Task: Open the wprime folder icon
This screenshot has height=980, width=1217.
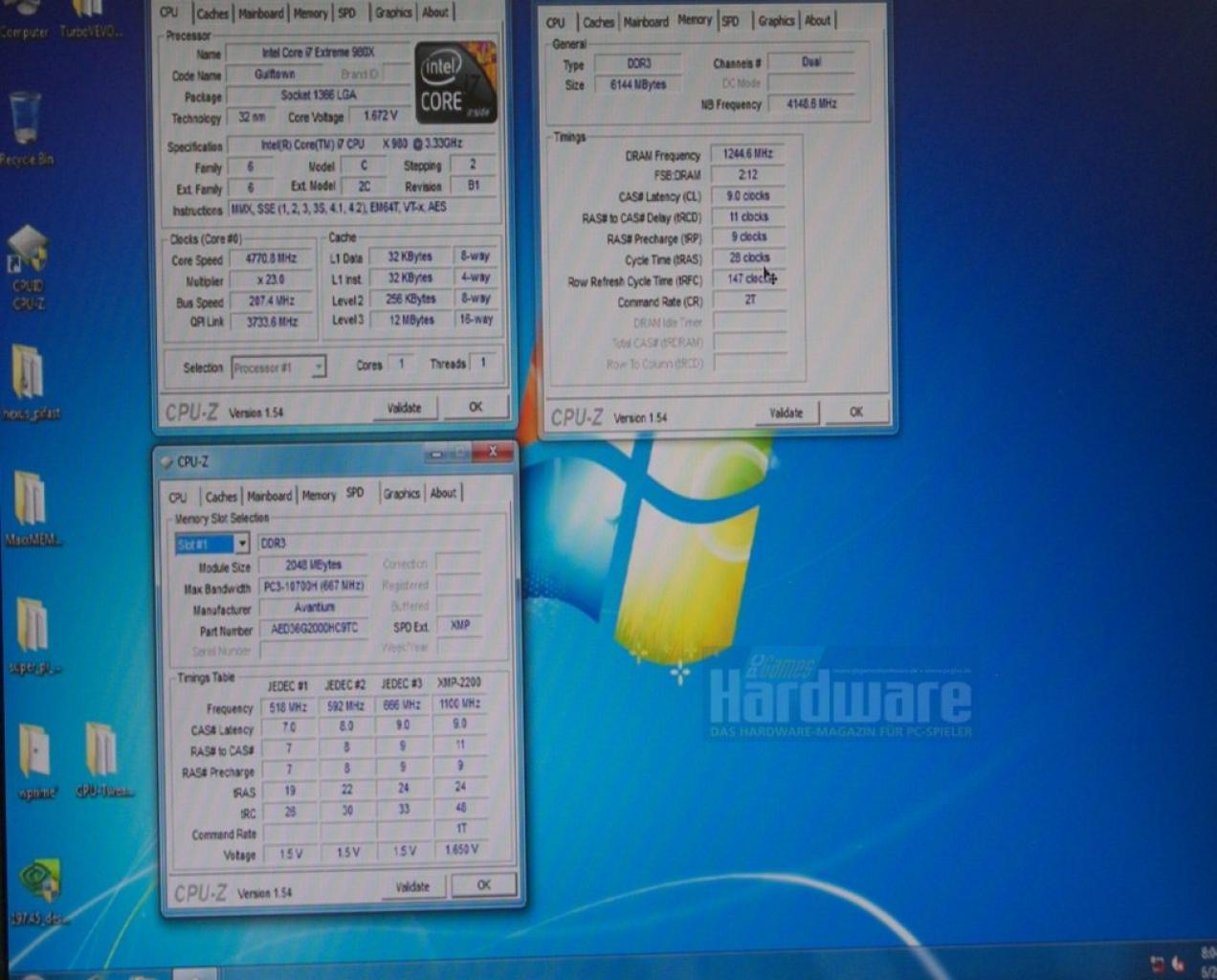Action: pos(36,761)
